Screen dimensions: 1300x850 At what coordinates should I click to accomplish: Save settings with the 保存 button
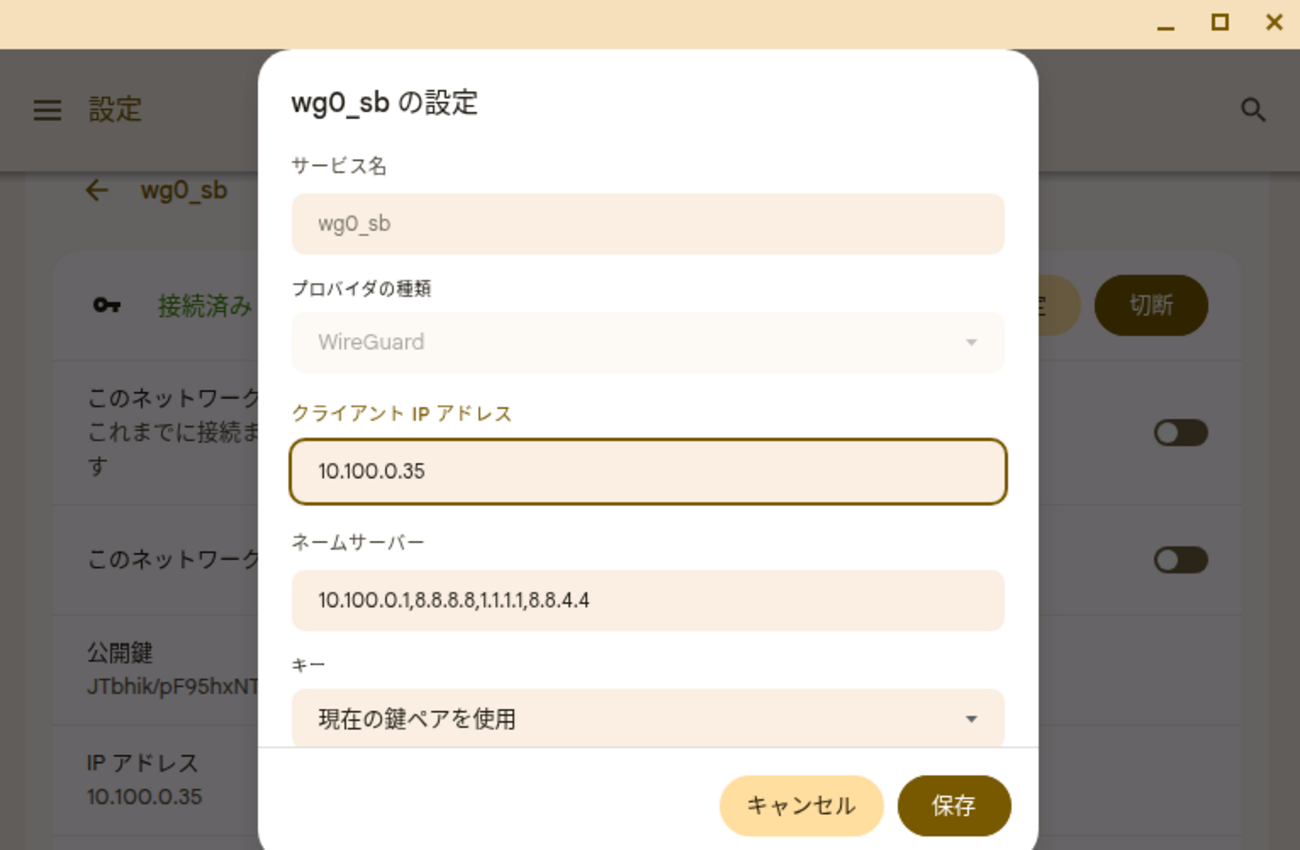953,806
